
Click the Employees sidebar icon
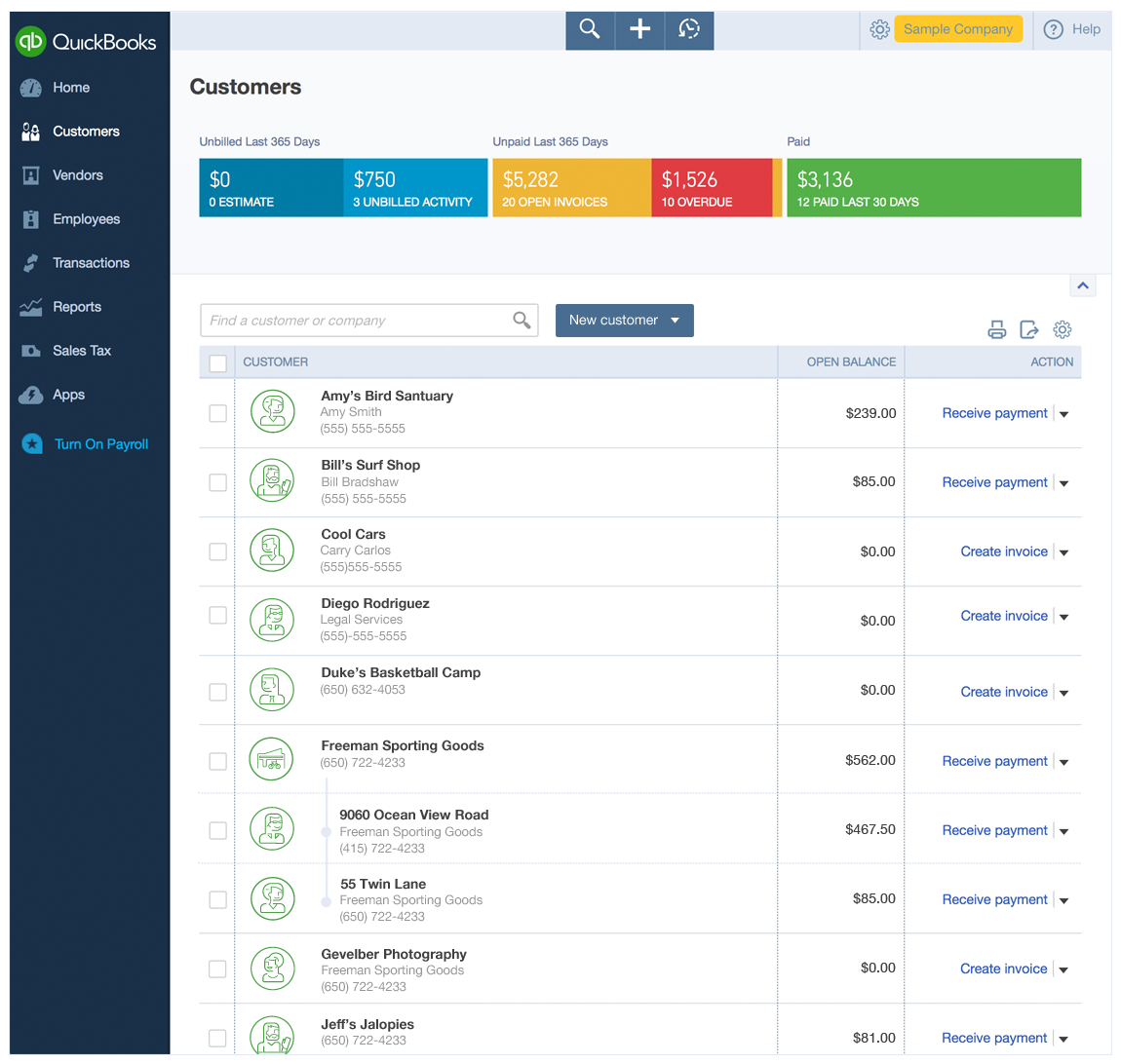pos(31,219)
